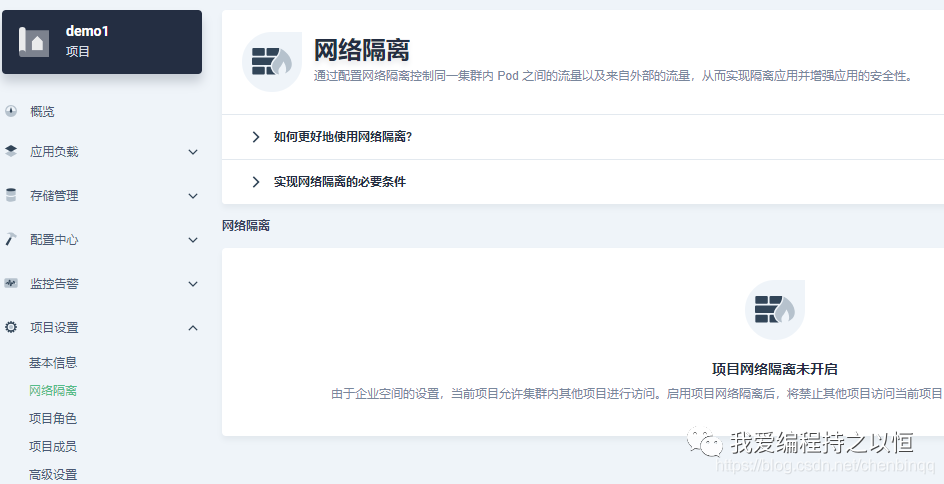This screenshot has width=944, height=484.
Task: Go to 项目成员 submenu
Action: (53, 446)
